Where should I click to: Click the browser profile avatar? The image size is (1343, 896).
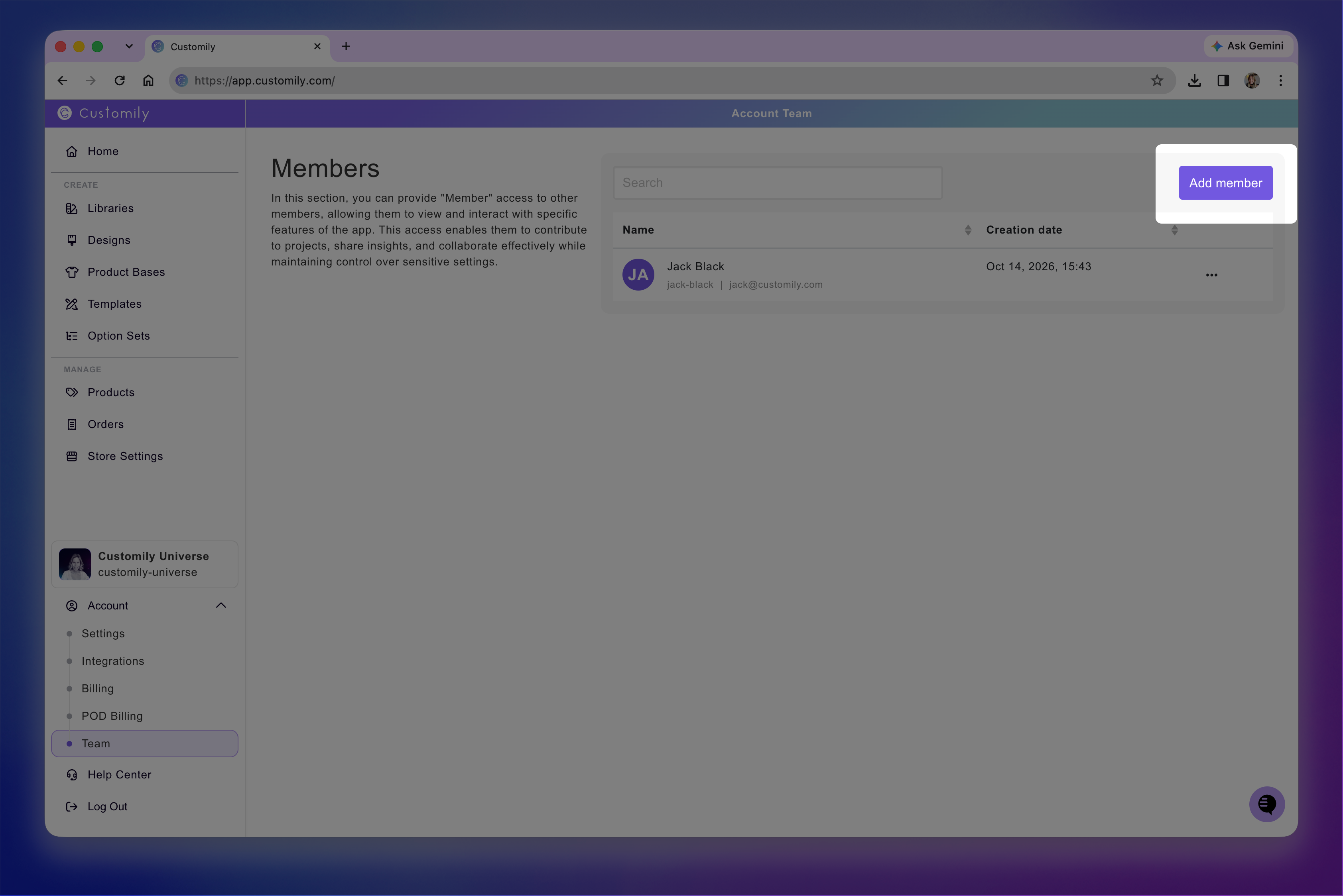click(1252, 81)
